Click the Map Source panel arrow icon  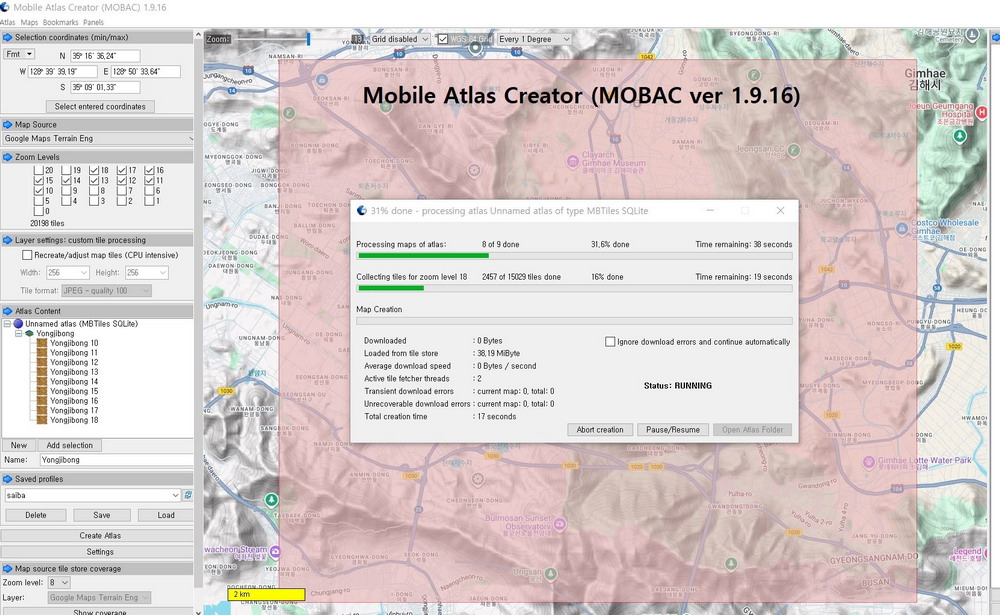click(8, 124)
